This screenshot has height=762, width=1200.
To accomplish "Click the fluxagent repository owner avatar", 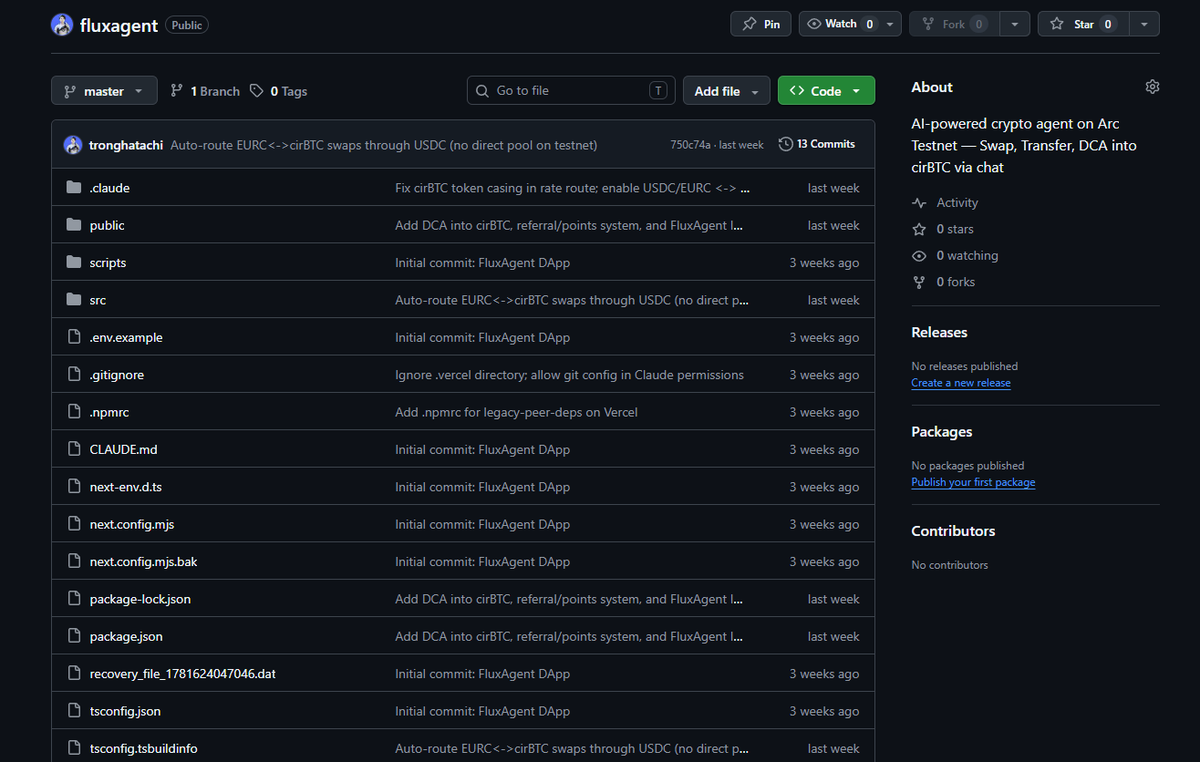I will [x=62, y=25].
